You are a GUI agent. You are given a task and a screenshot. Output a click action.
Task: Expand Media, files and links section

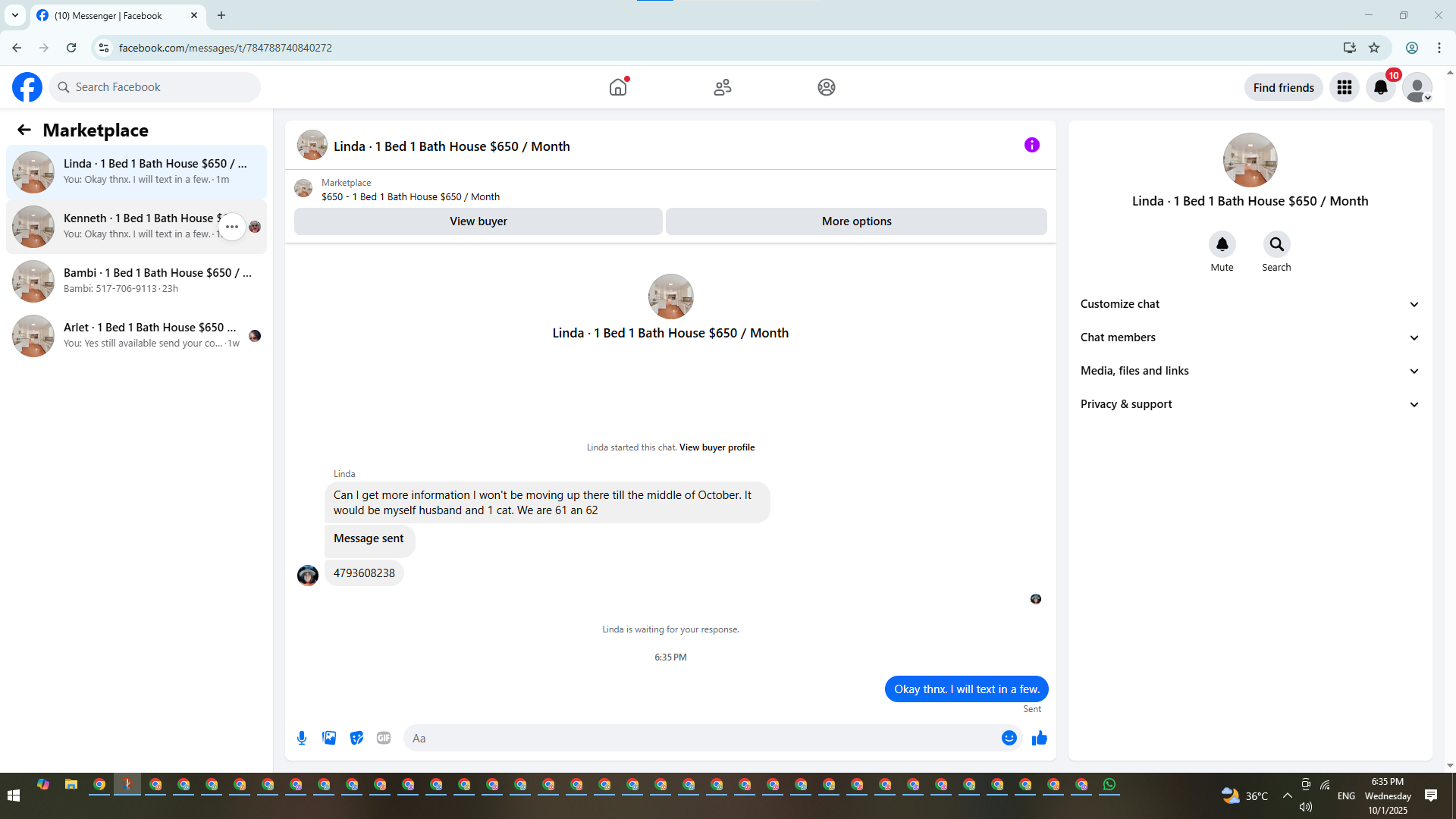coord(1250,371)
